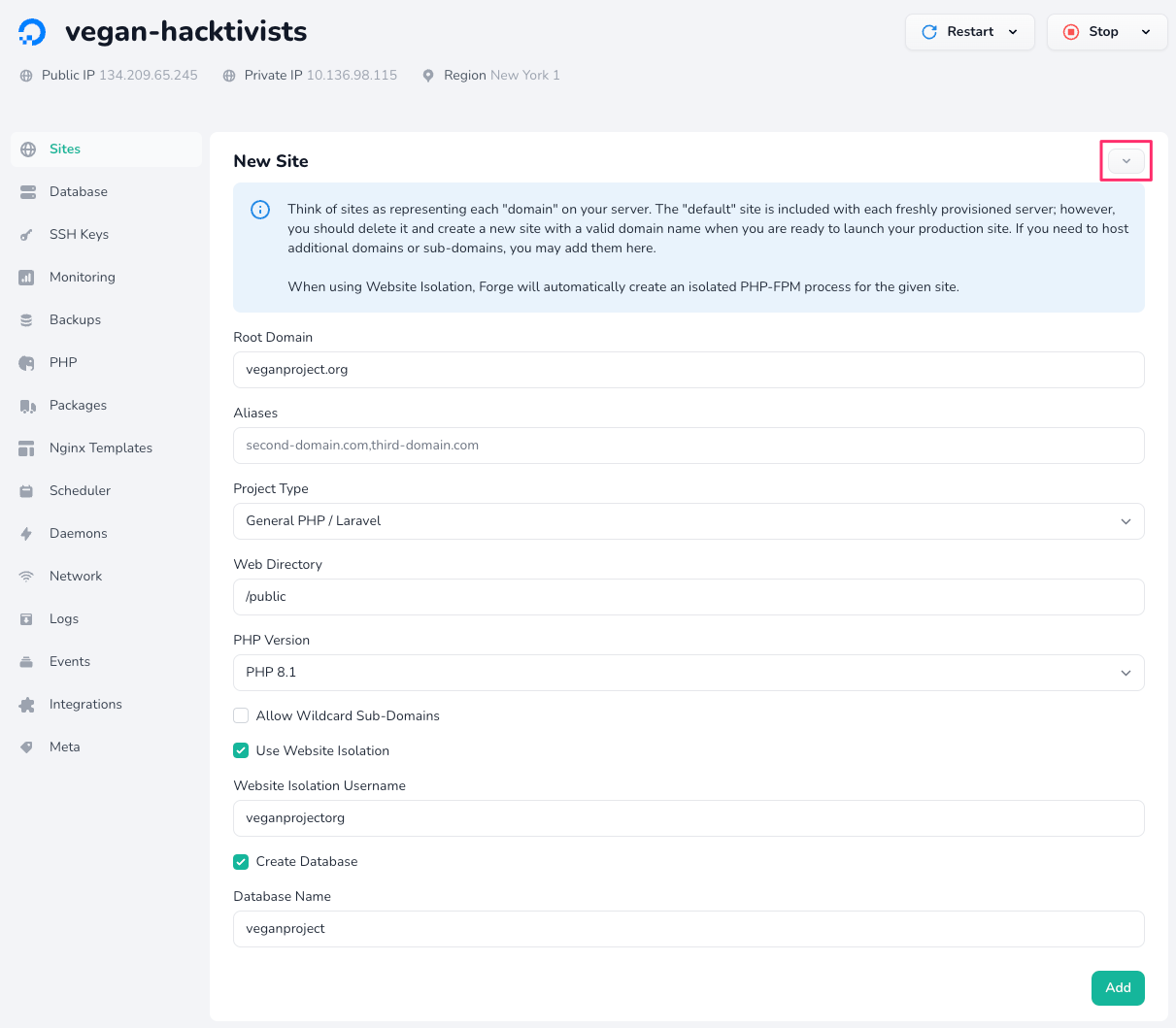Image resolution: width=1176 pixels, height=1028 pixels.
Task: Click the DigitalOcean logo icon
Action: click(x=32, y=32)
